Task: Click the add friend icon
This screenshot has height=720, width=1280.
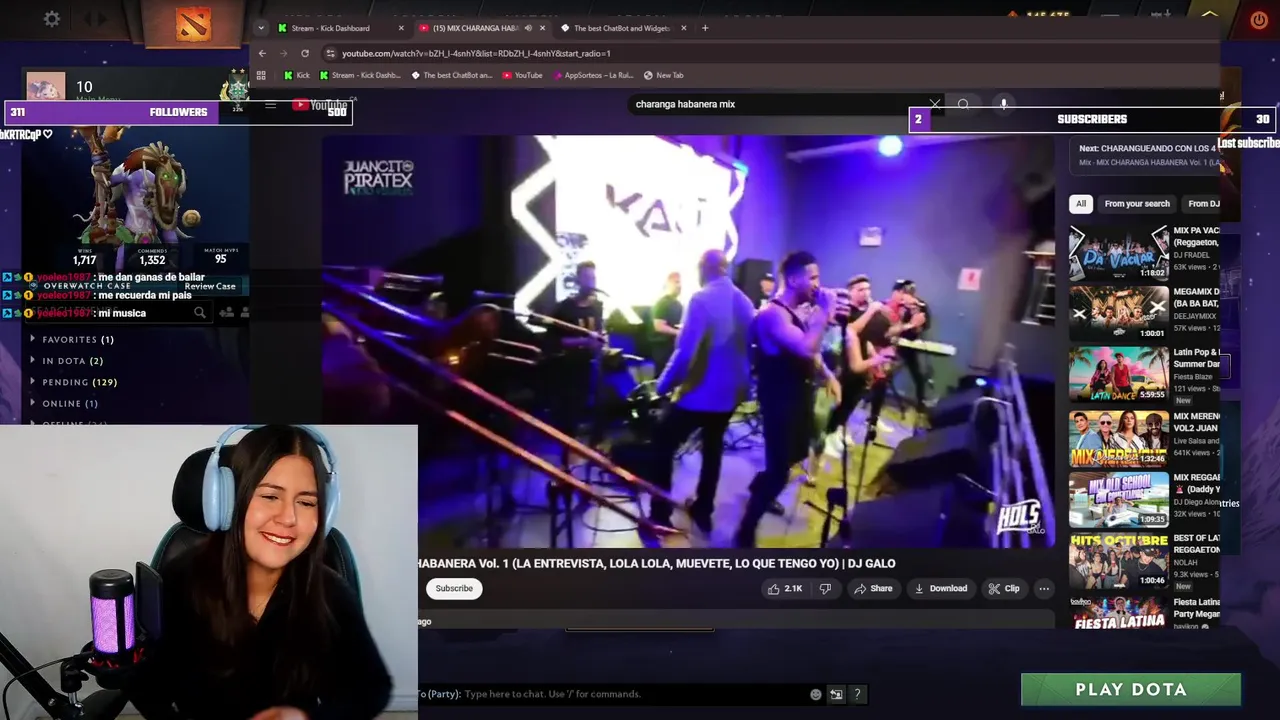Action: pos(227,313)
